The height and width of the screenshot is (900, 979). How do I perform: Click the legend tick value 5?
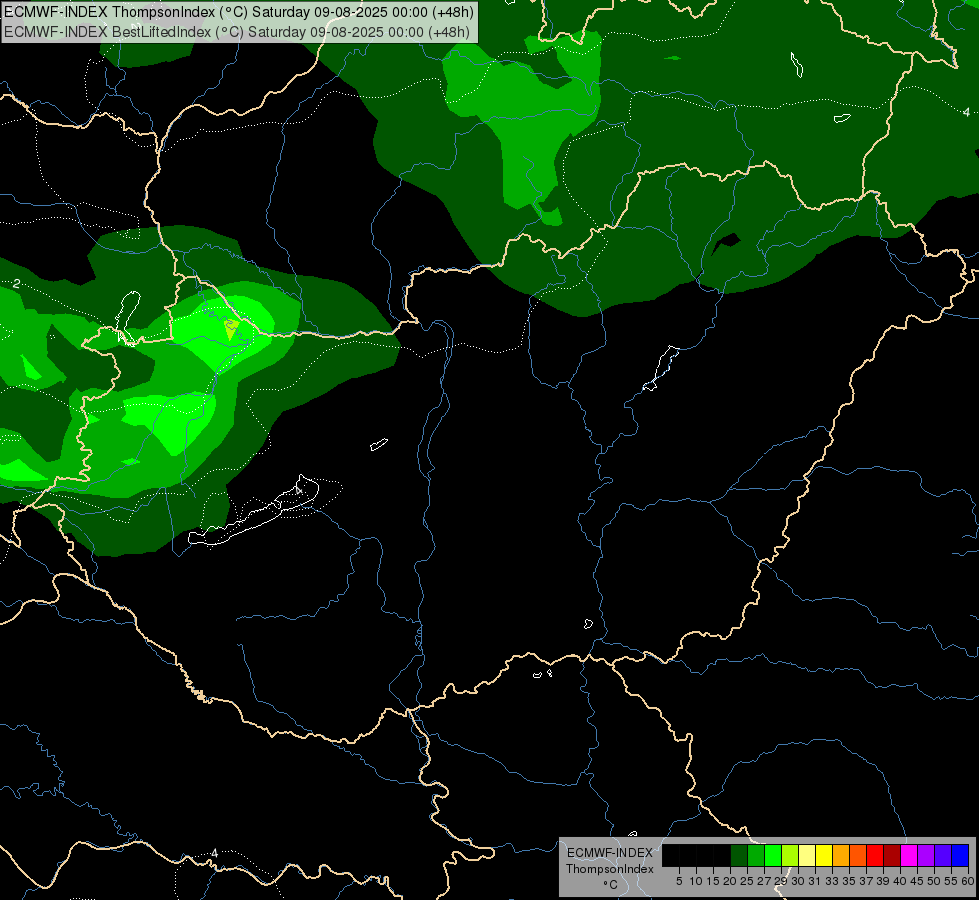click(x=679, y=881)
